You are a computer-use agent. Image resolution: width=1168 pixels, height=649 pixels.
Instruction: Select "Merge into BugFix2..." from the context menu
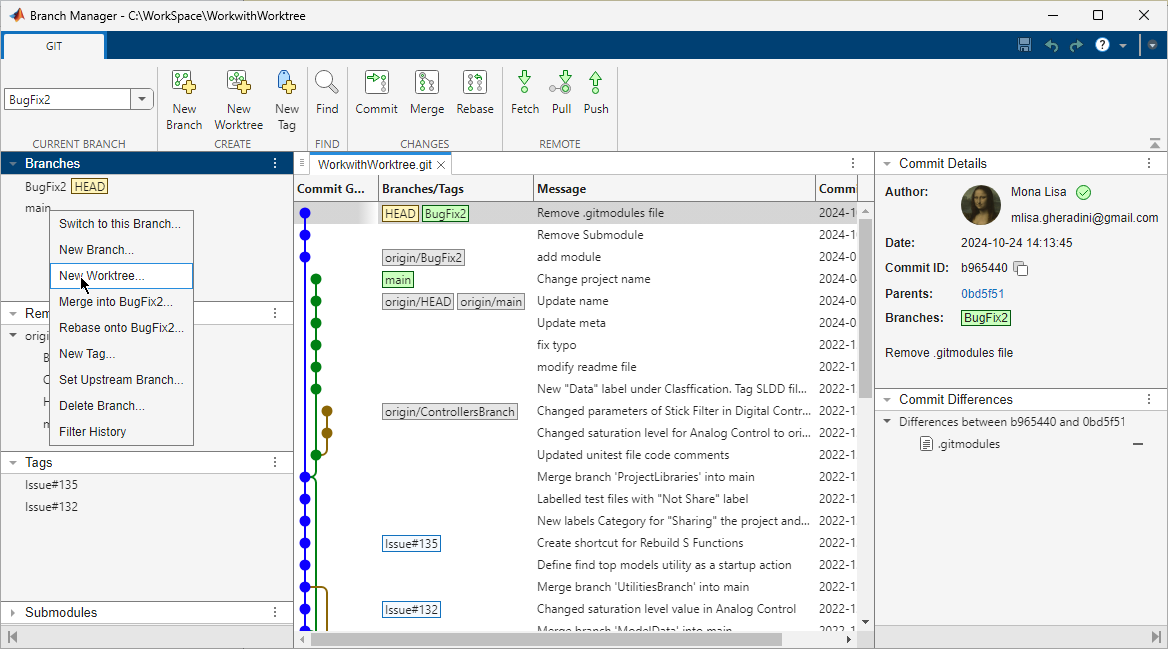click(x=115, y=301)
